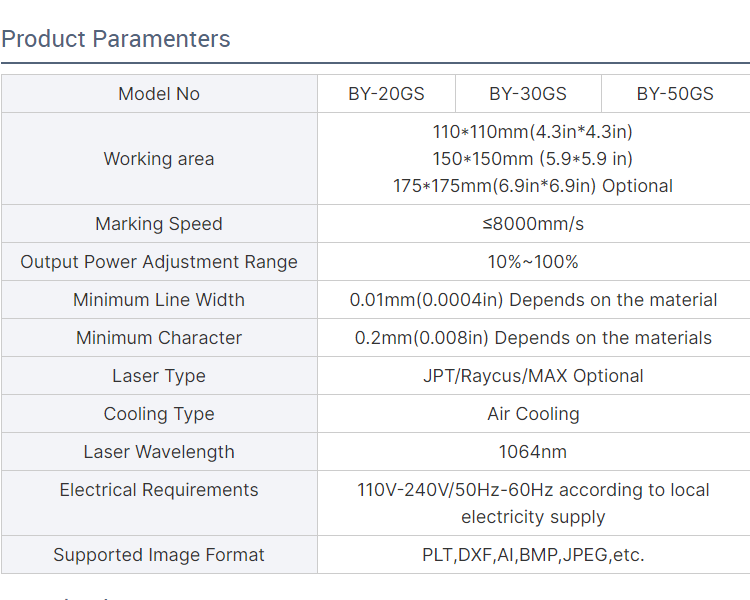Click the 175*175mm Optional working area line
This screenshot has width=750, height=600.
point(533,186)
